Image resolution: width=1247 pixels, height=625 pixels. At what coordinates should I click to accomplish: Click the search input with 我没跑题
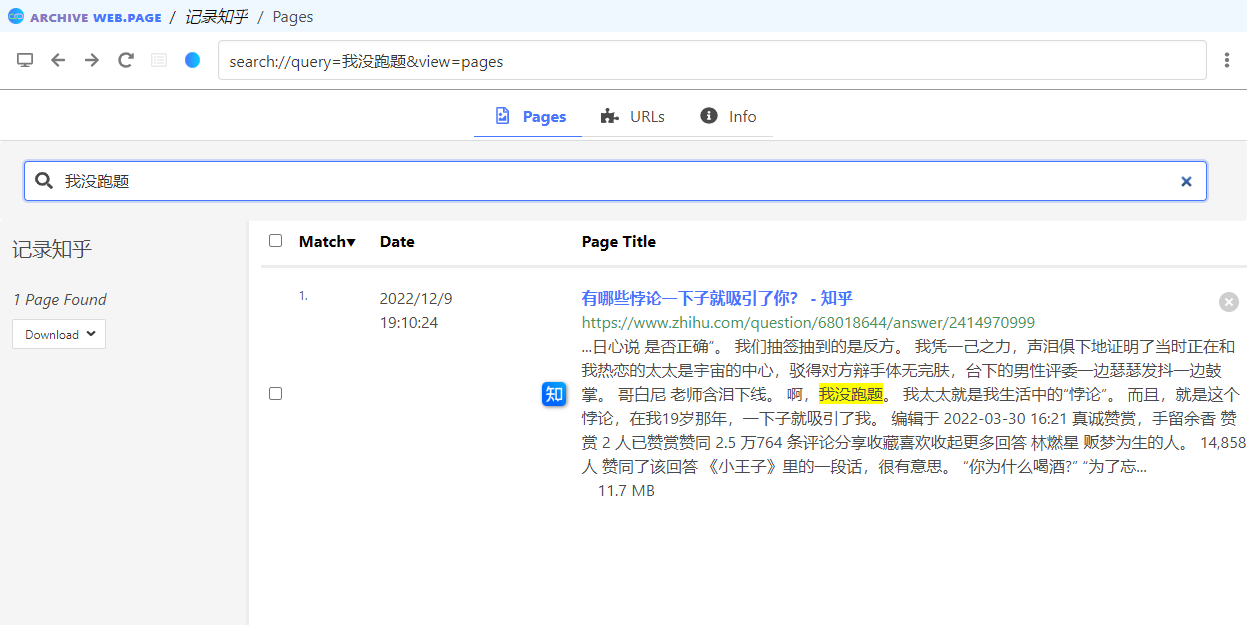pos(600,181)
